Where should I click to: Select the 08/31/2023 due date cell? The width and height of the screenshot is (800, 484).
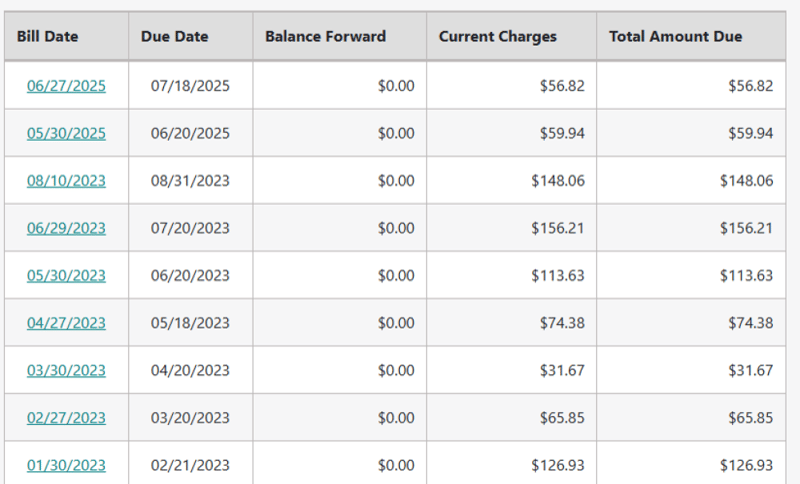(x=190, y=181)
